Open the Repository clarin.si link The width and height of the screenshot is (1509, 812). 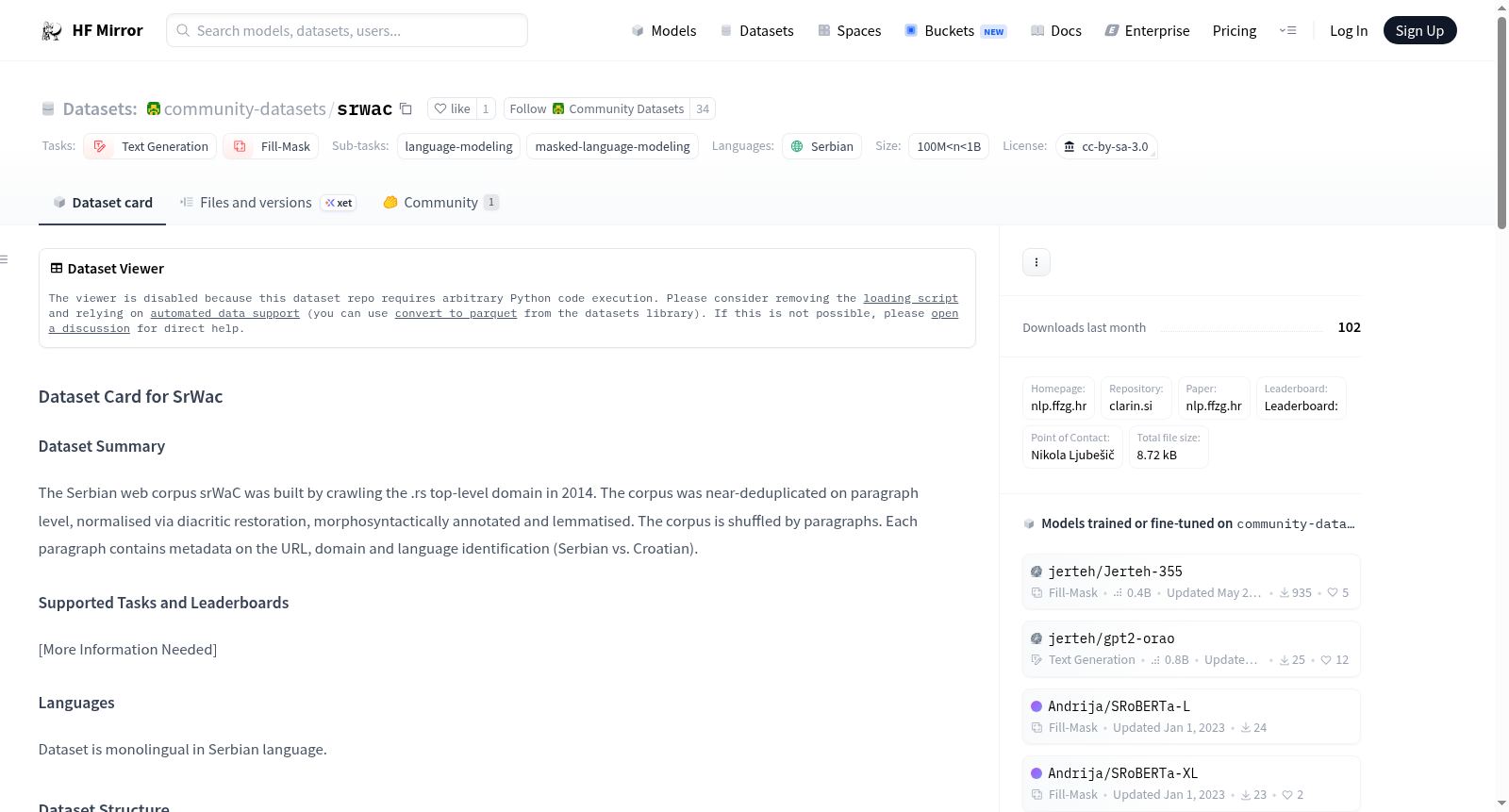[1136, 398]
